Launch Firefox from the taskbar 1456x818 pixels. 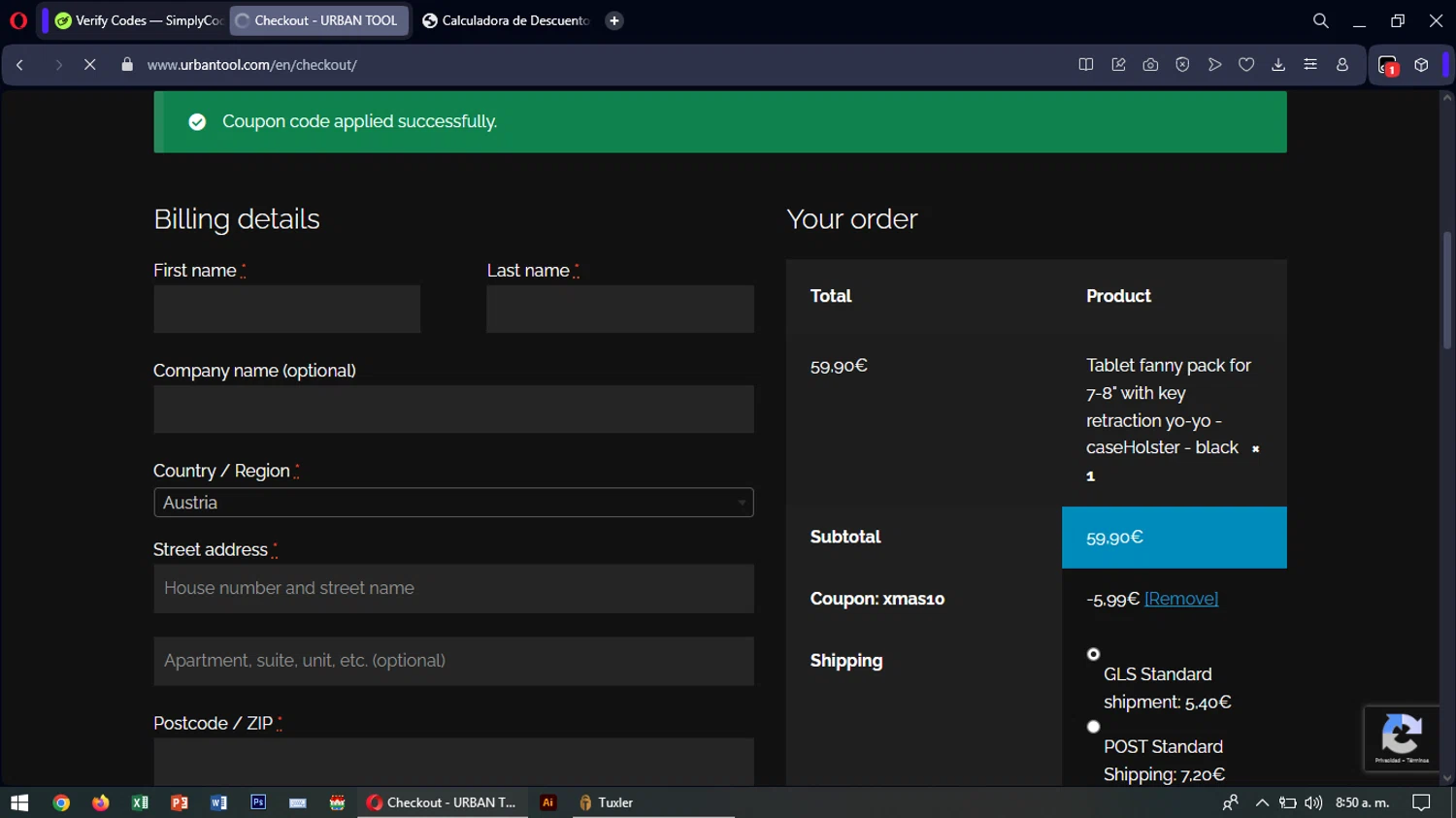(101, 802)
